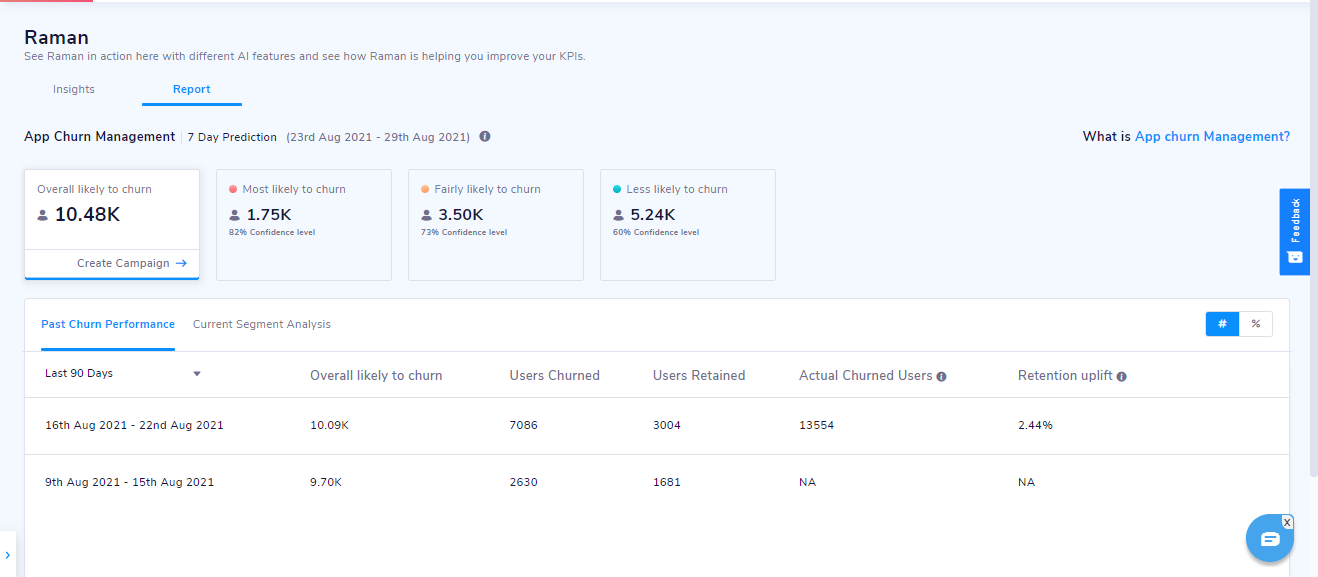1318x577 pixels.
Task: Click the page vertical scrollbar
Action: pyautogui.click(x=1313, y=240)
